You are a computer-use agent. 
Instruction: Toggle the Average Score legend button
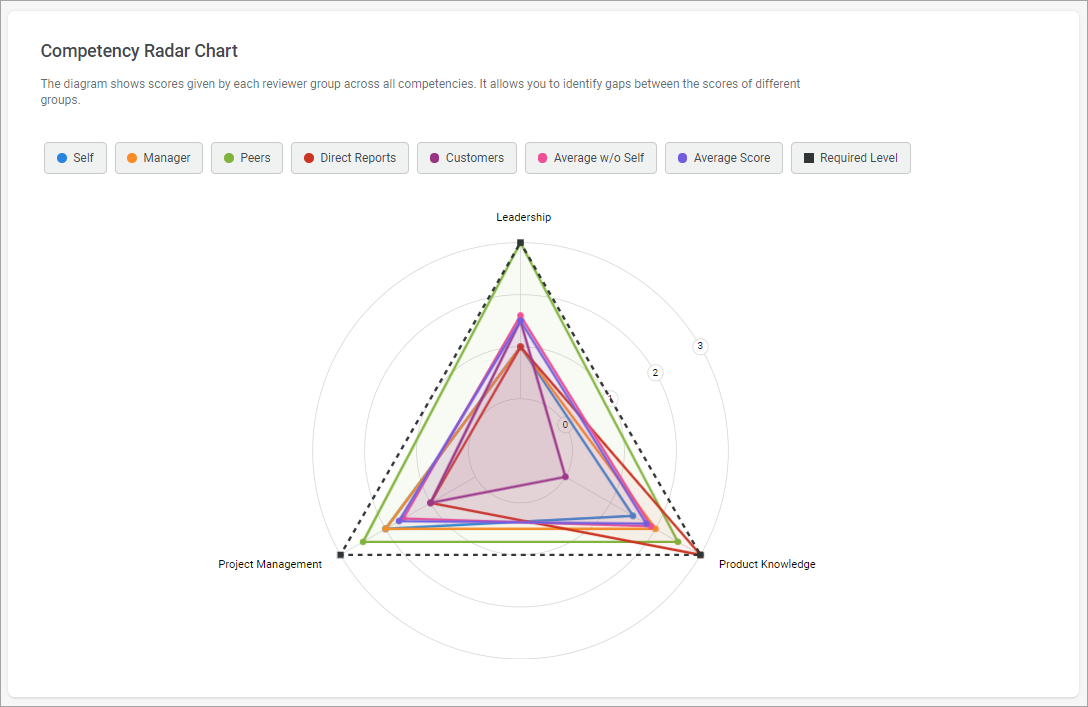point(724,158)
